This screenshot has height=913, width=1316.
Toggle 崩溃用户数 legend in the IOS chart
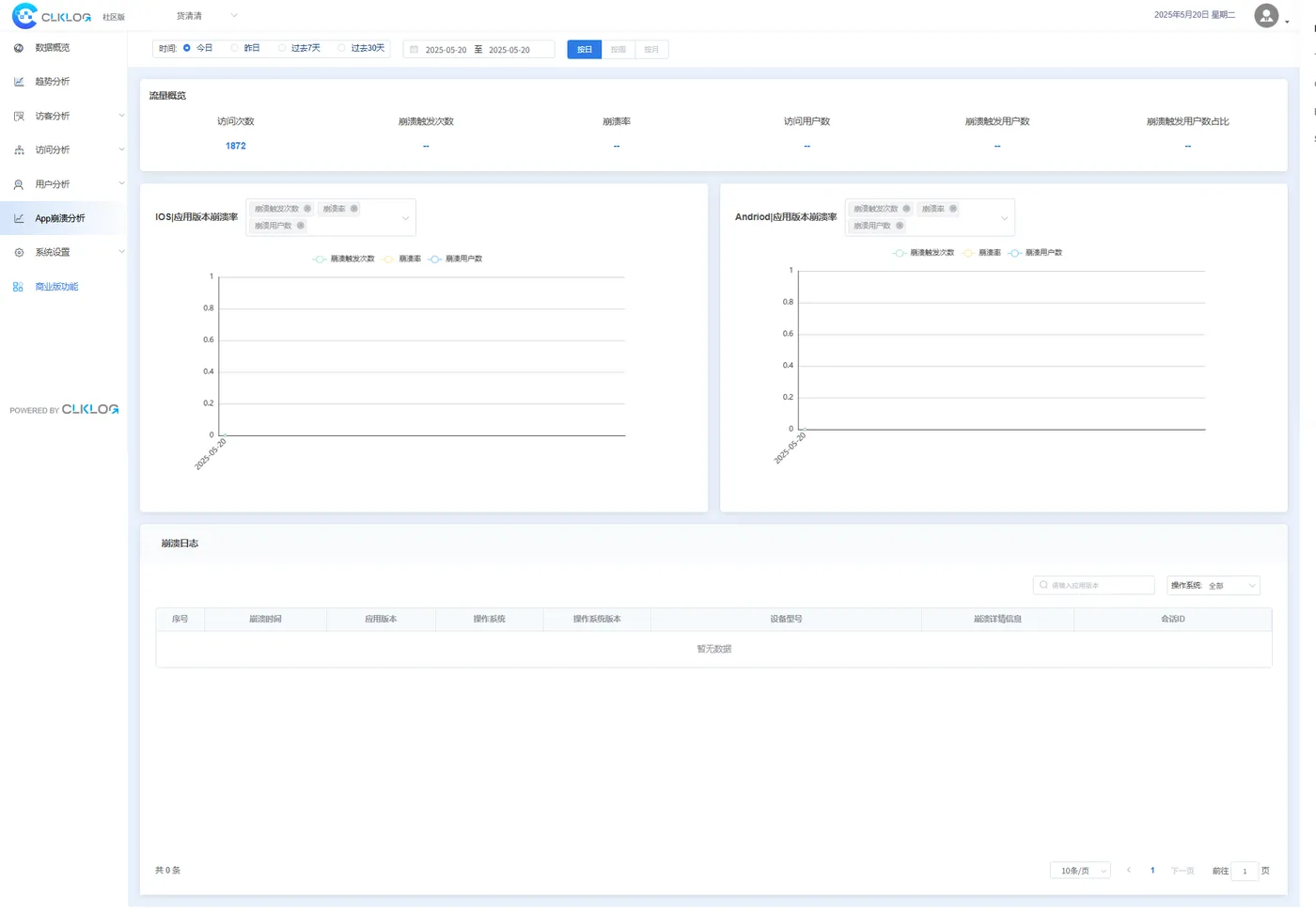455,259
